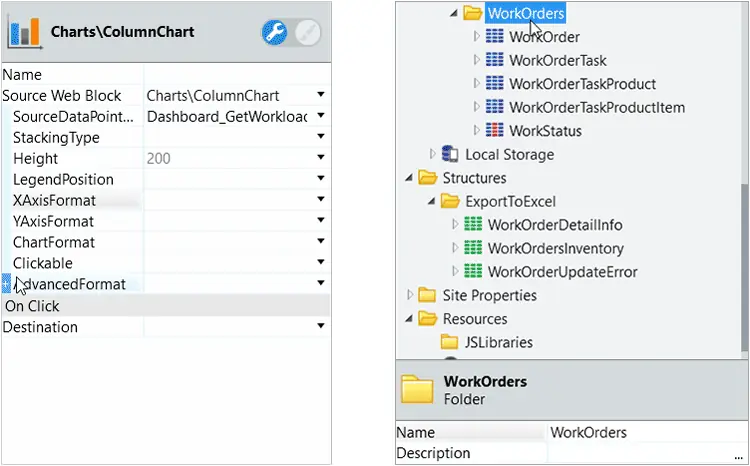
Task: Open the Description ellipsis editor button
Action: pos(739,455)
